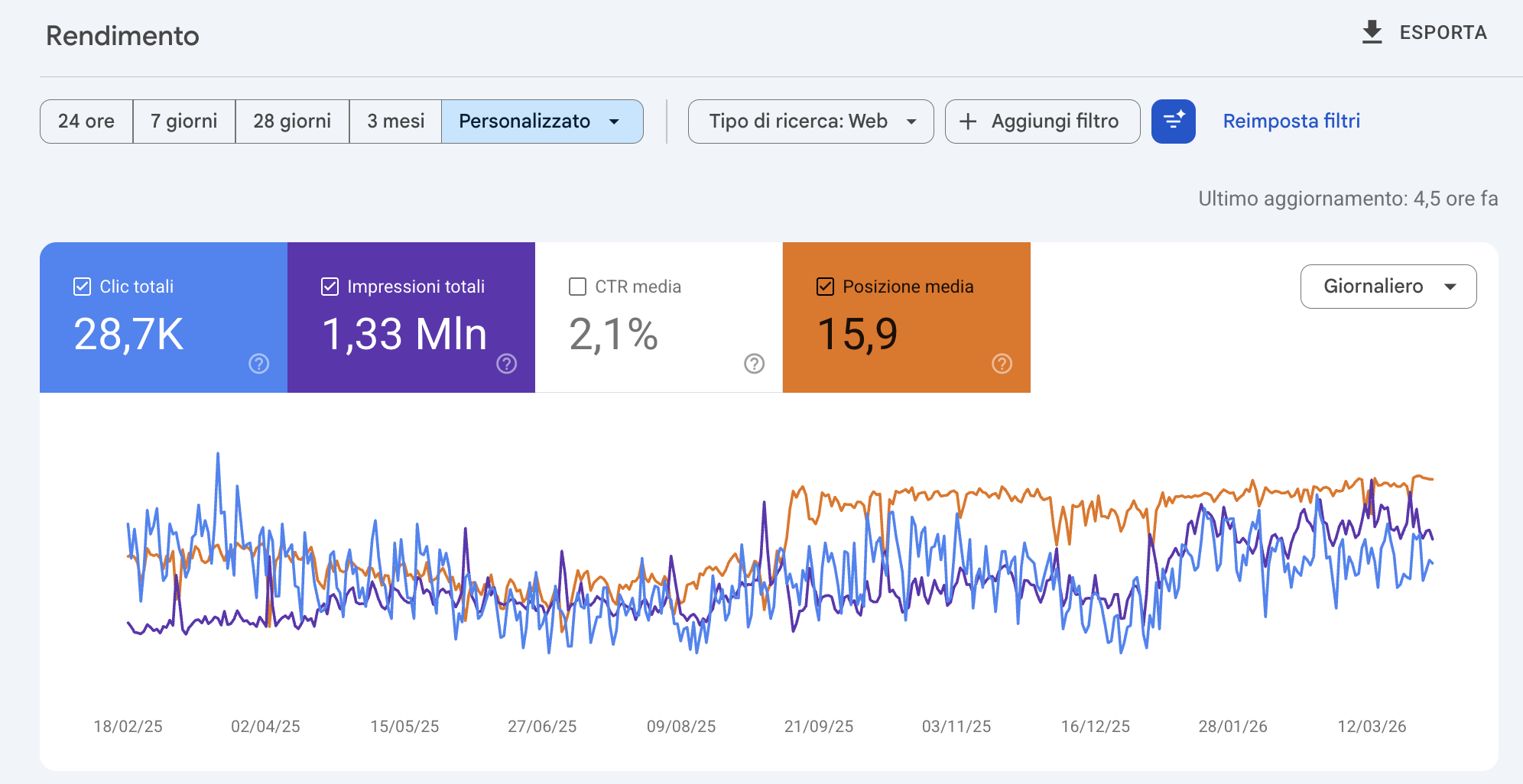Click the 2,1% CTR value
The height and width of the screenshot is (784, 1523).
click(613, 335)
